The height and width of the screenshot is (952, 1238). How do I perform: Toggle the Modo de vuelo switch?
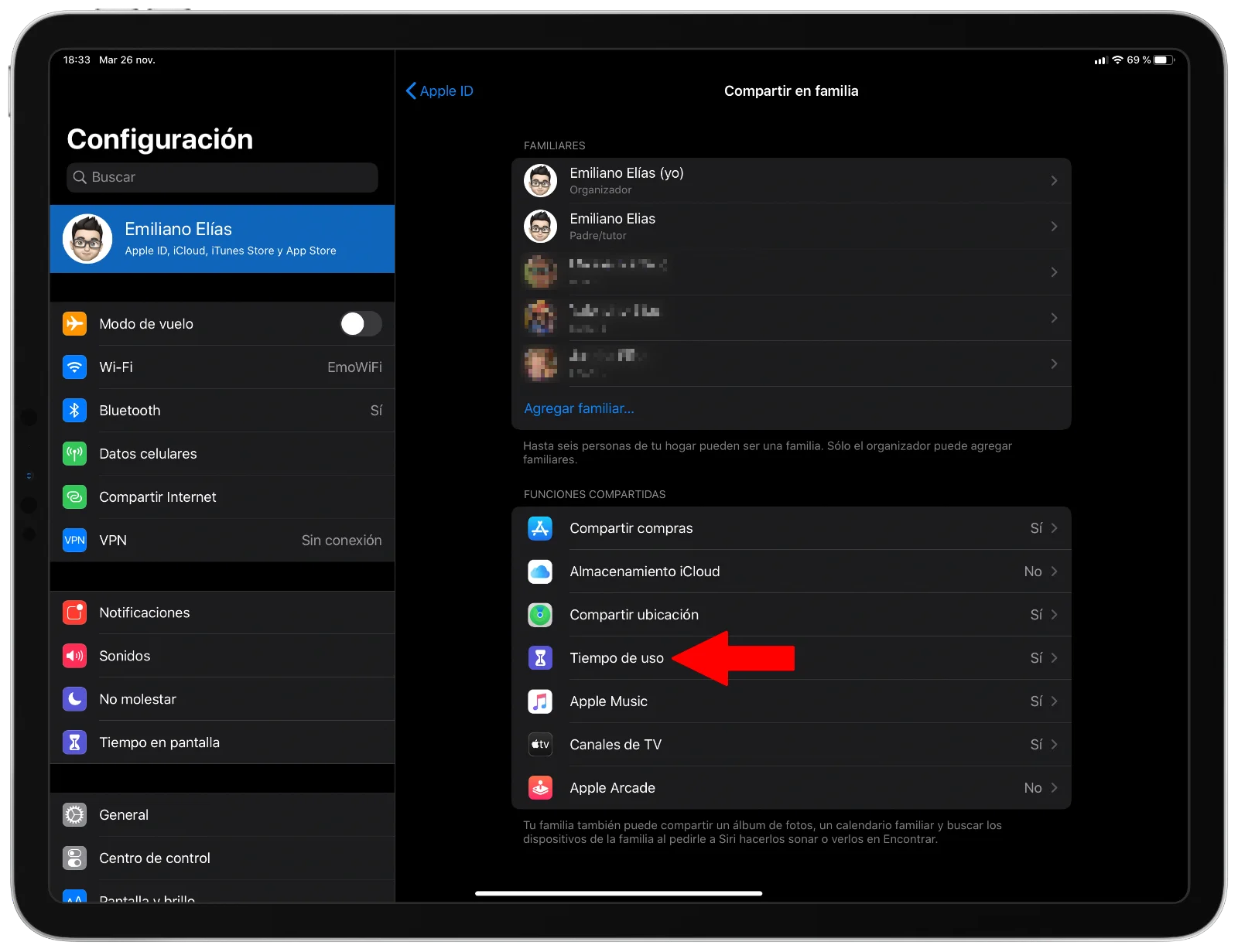(361, 323)
